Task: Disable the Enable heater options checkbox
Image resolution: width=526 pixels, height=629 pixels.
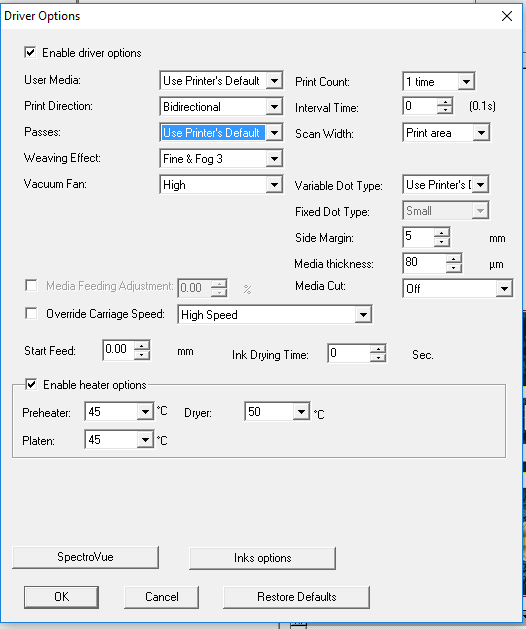Action: pyautogui.click(x=31, y=384)
